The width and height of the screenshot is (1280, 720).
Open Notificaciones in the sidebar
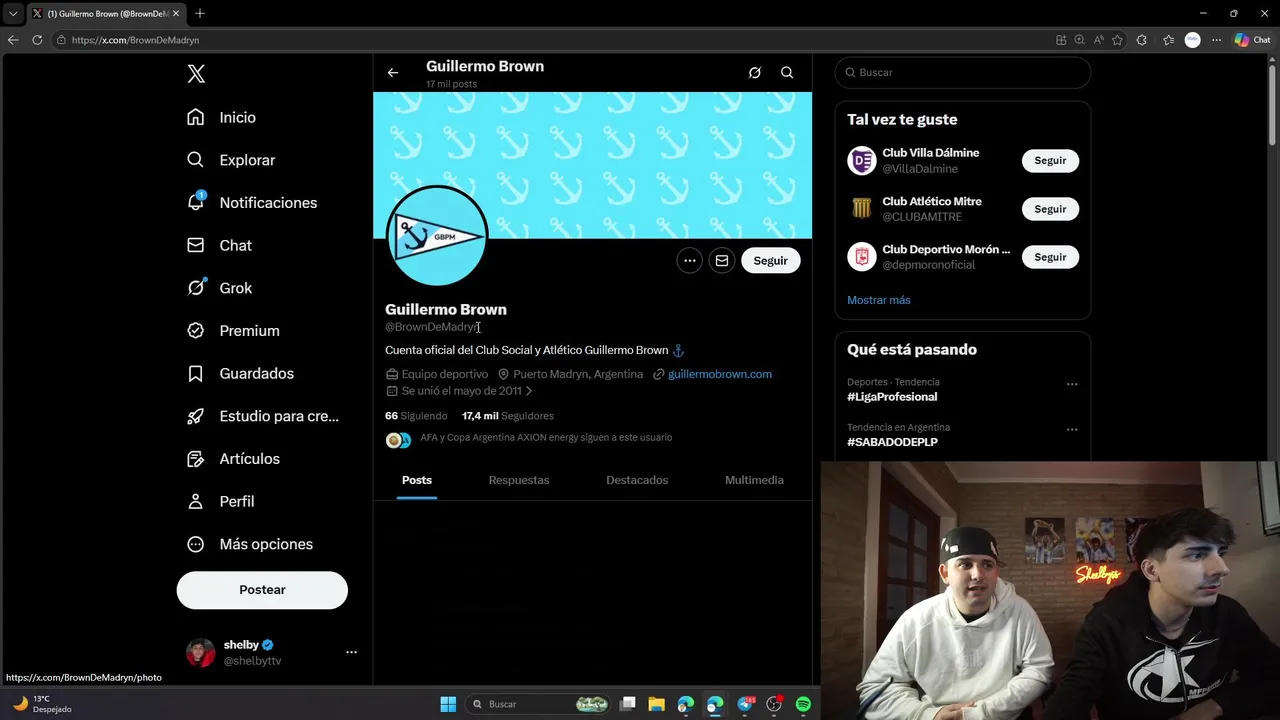pyautogui.click(x=251, y=203)
